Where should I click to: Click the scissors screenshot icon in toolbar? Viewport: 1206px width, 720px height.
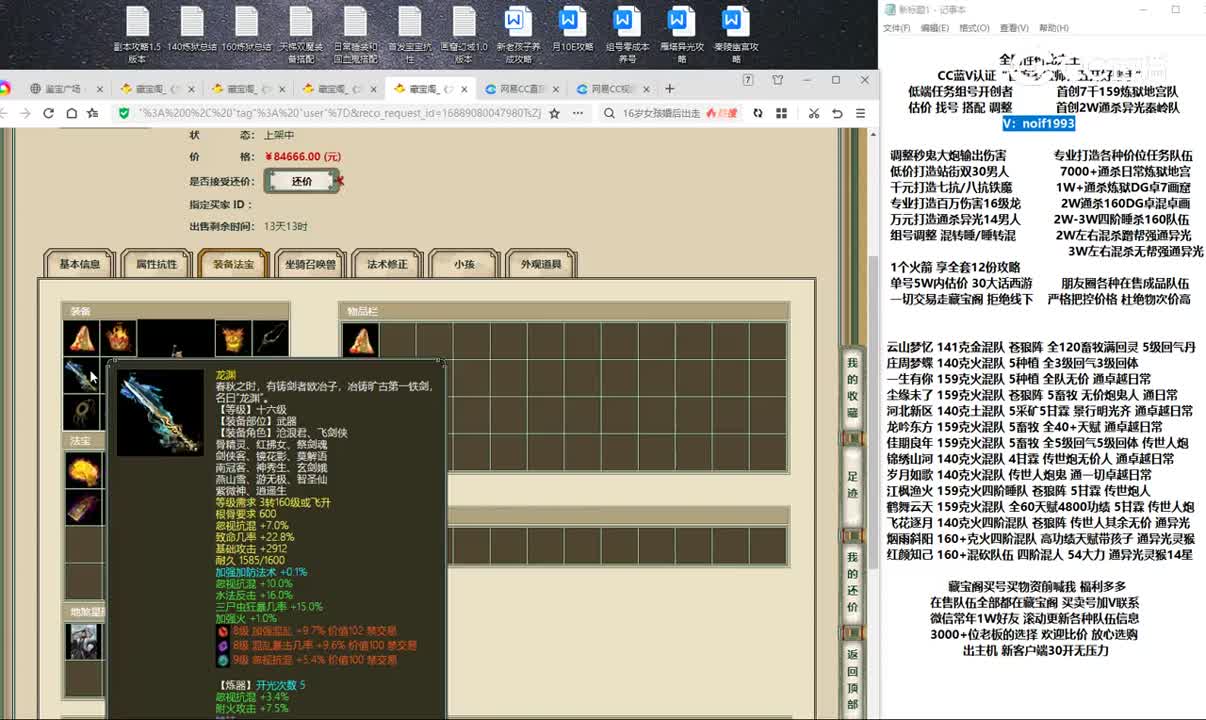814,113
